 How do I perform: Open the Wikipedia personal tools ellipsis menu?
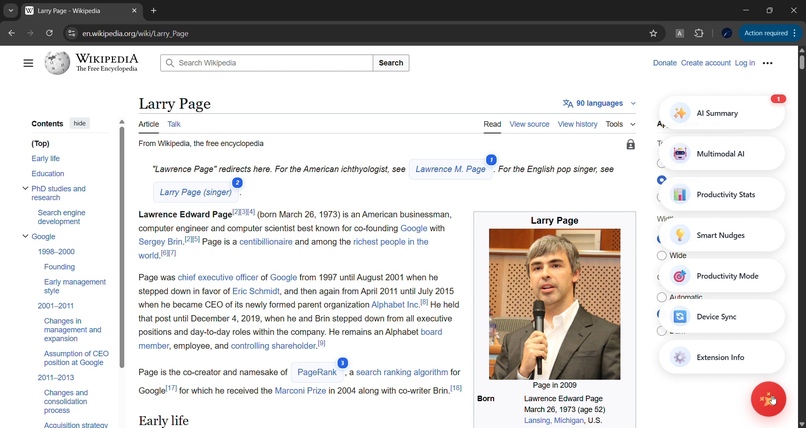coord(767,63)
